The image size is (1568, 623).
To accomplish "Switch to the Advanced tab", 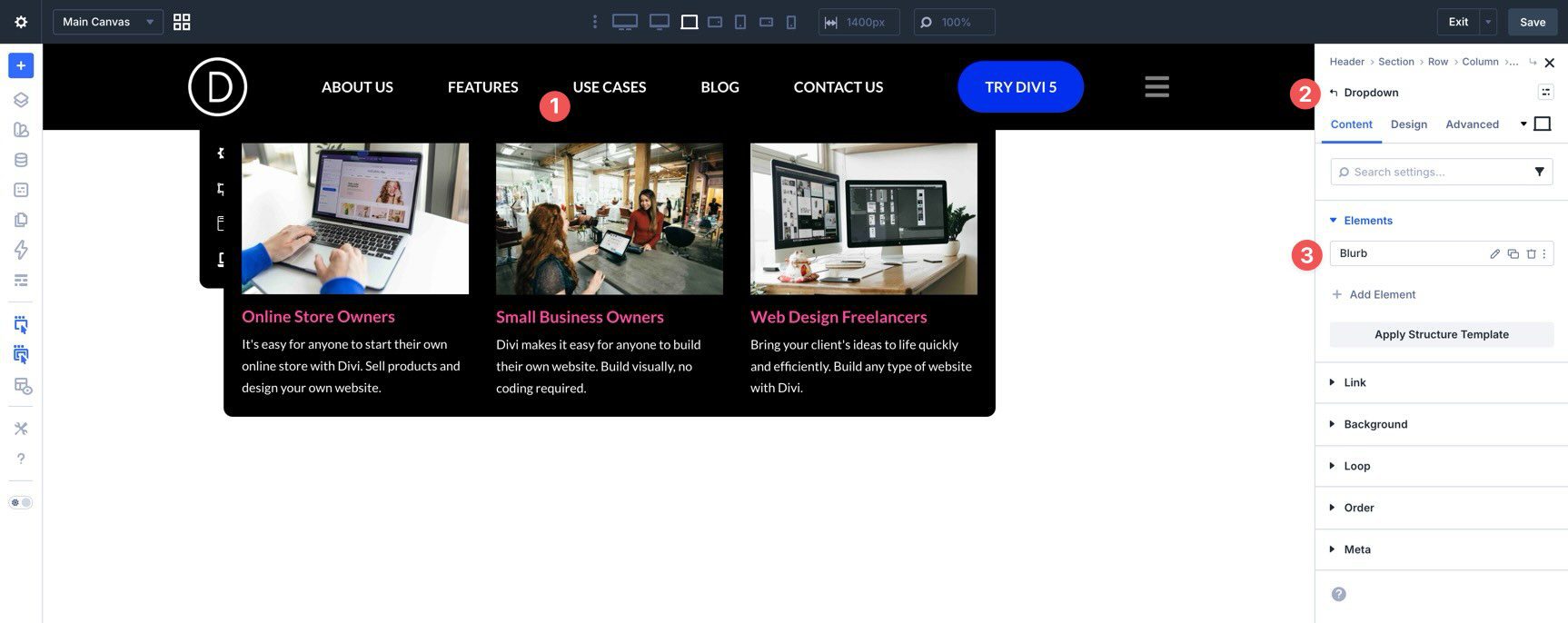I will (1472, 124).
